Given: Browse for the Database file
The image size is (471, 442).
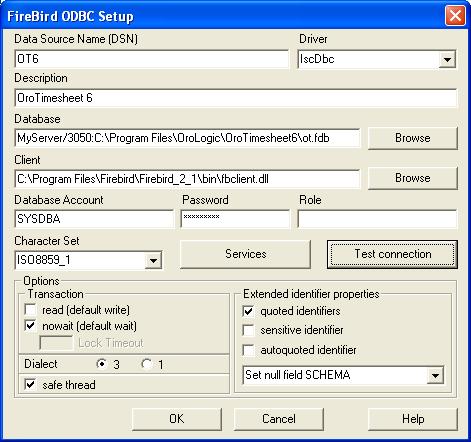Looking at the screenshot, I should [x=413, y=138].
